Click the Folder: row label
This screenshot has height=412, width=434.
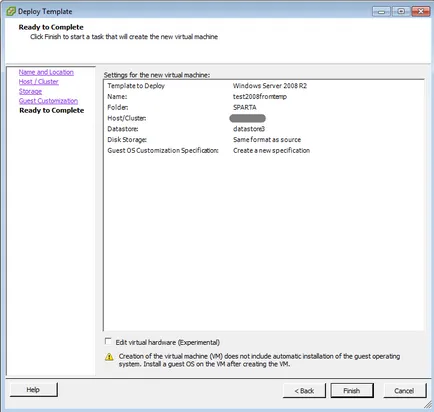[x=118, y=107]
